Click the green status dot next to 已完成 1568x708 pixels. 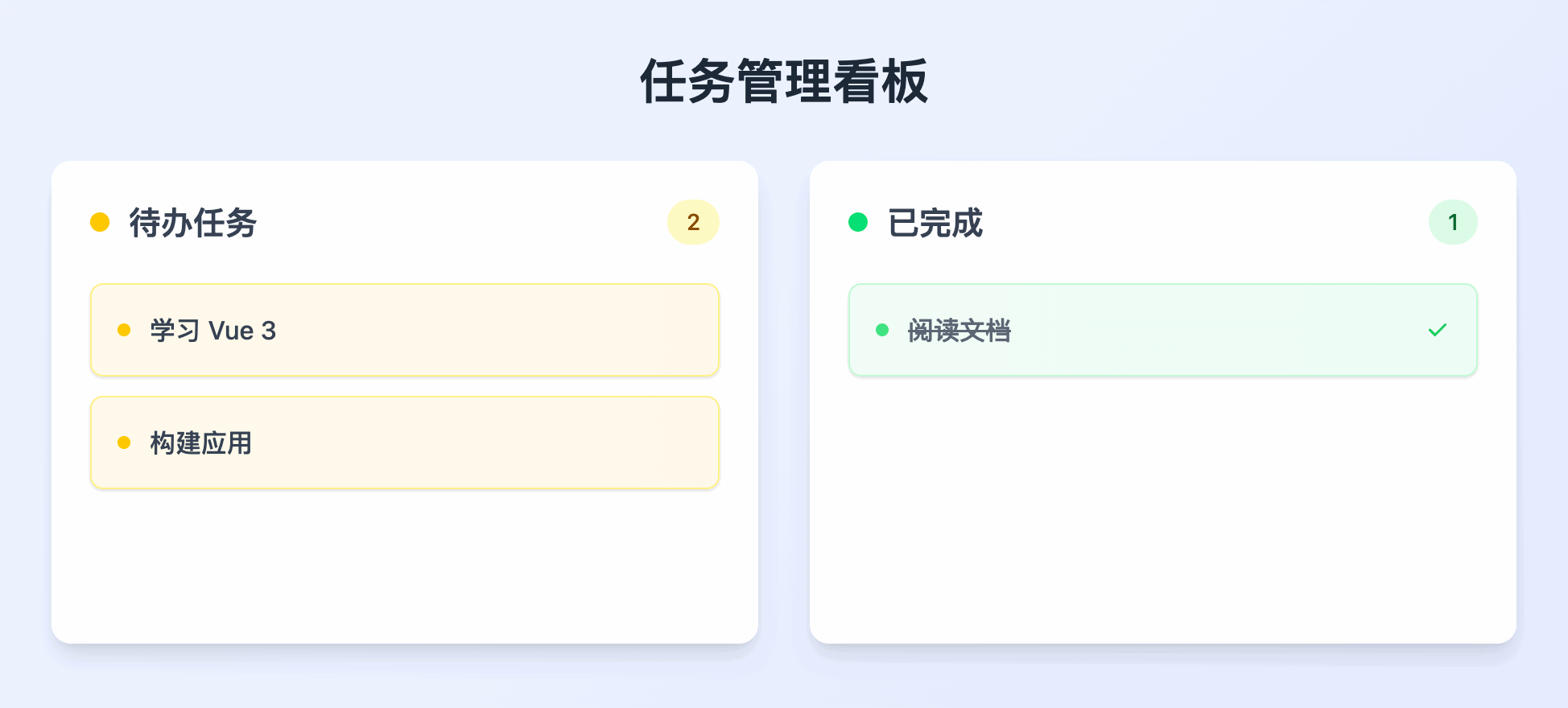pyautogui.click(x=859, y=222)
